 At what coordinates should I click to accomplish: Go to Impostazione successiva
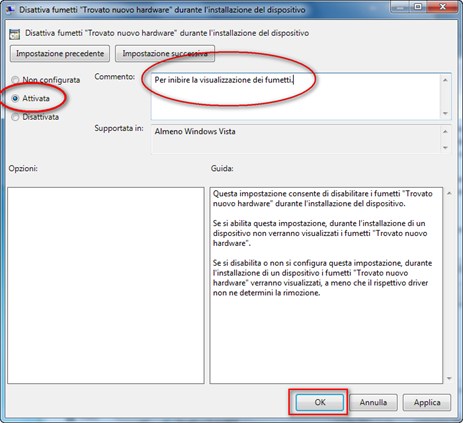point(165,54)
